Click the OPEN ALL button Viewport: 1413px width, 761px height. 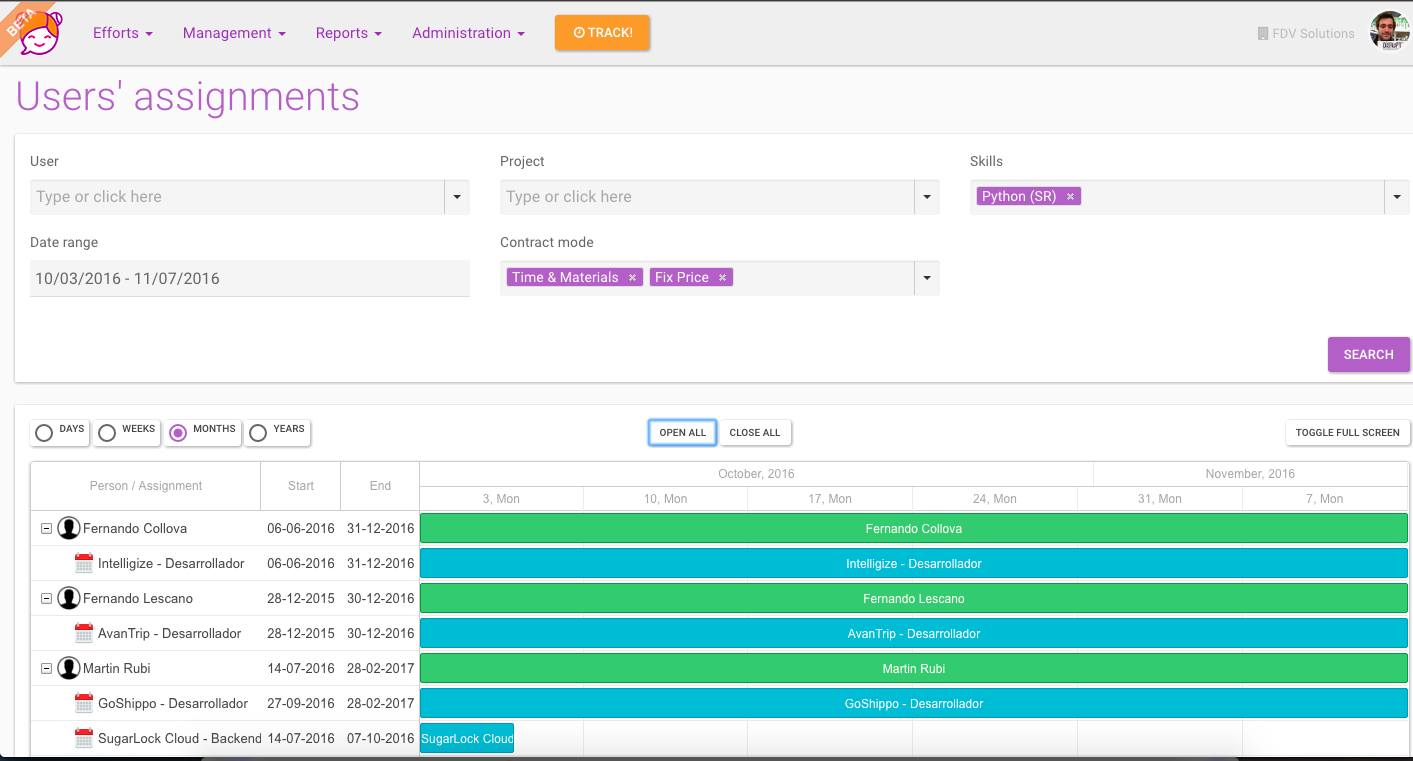point(683,433)
